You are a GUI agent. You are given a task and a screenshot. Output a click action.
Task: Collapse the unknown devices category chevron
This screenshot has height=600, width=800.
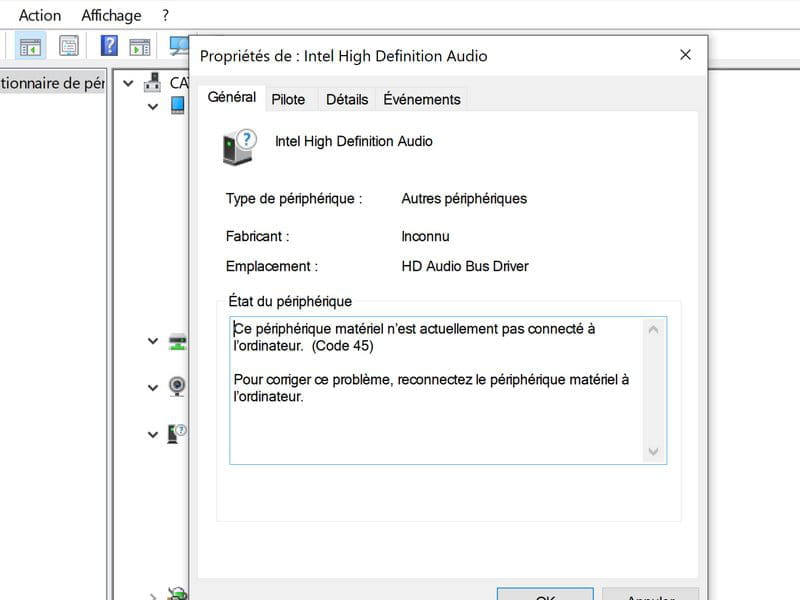pos(153,435)
